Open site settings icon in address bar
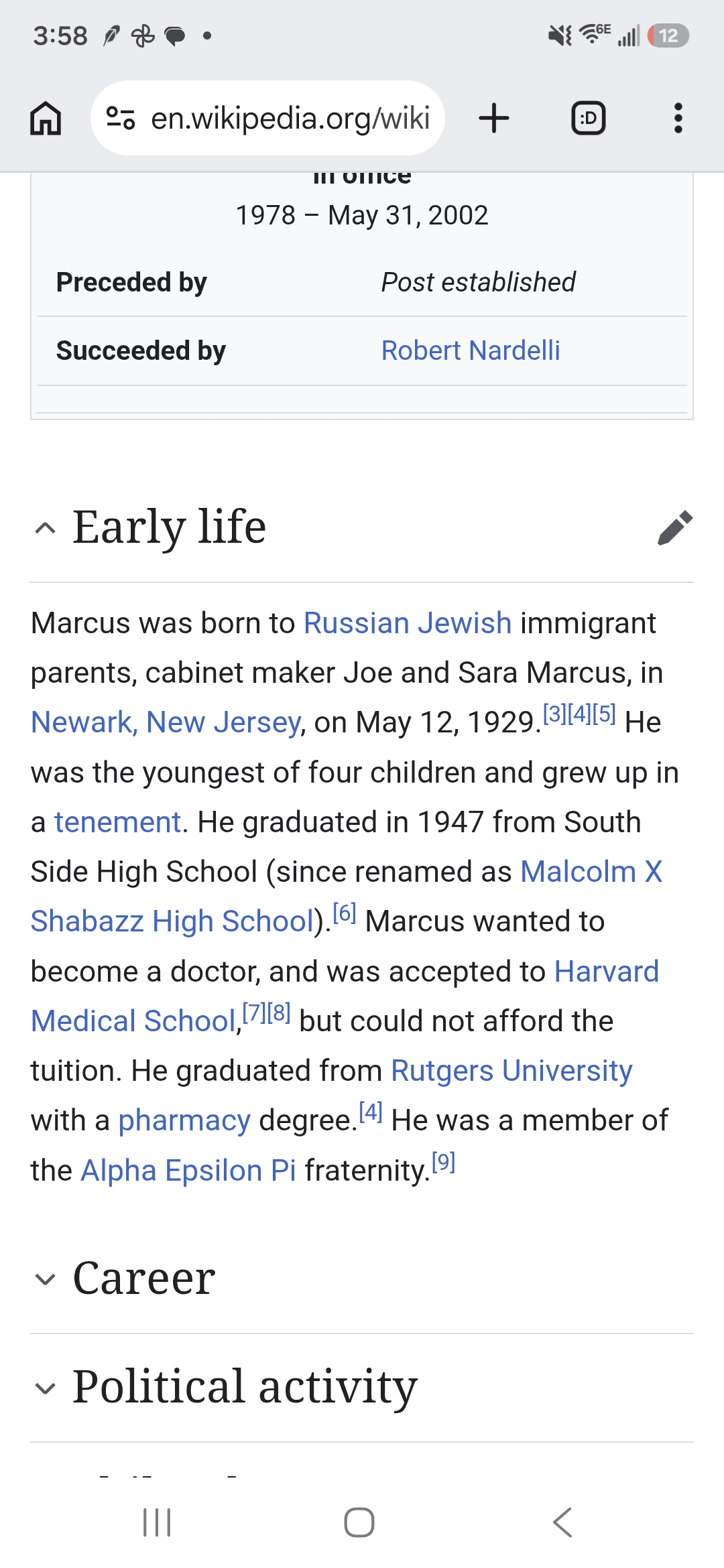724x1568 pixels. tap(121, 118)
